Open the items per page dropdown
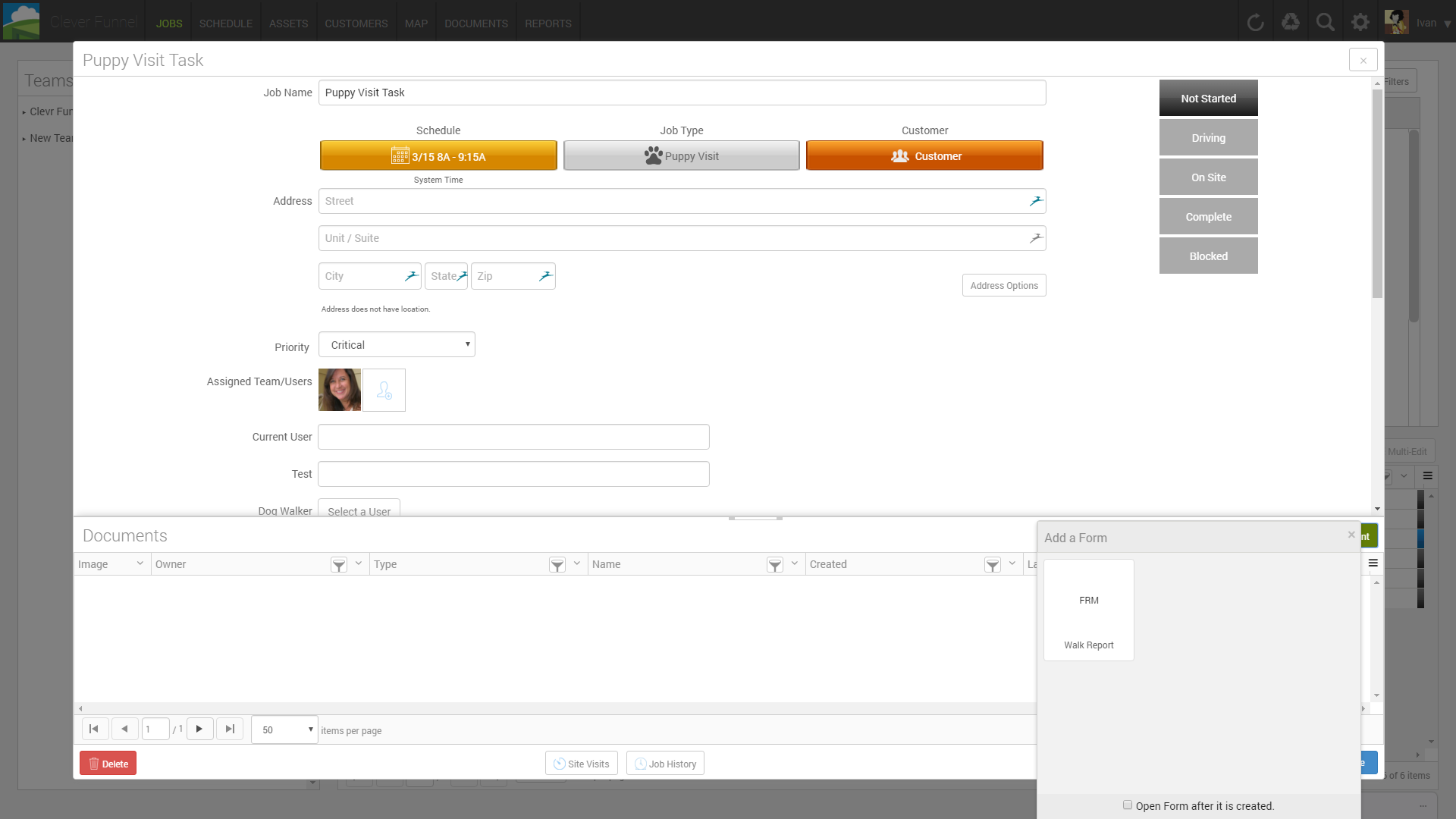 tap(284, 729)
